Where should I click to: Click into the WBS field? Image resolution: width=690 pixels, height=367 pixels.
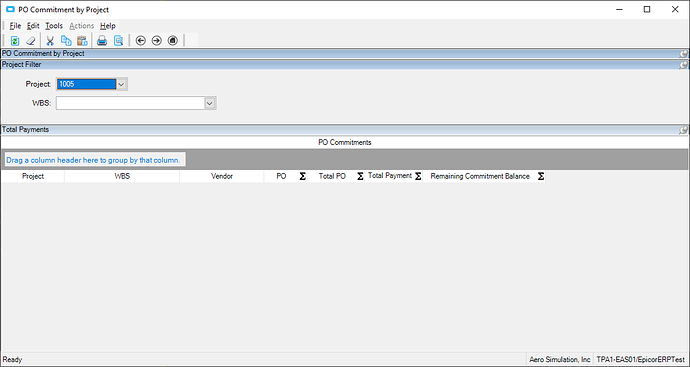[x=130, y=103]
